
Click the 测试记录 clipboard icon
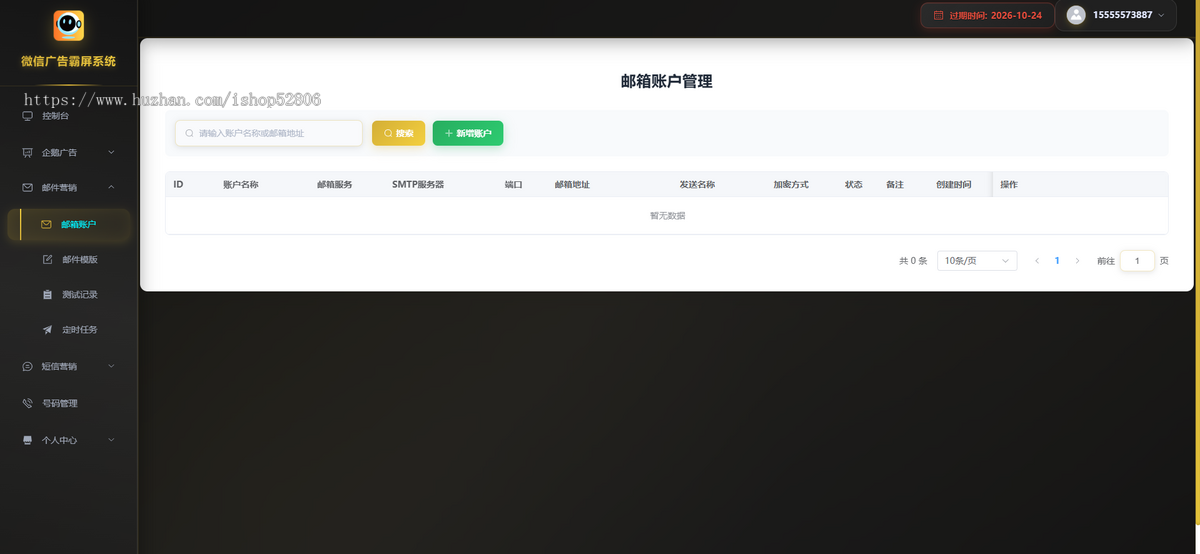(47, 295)
